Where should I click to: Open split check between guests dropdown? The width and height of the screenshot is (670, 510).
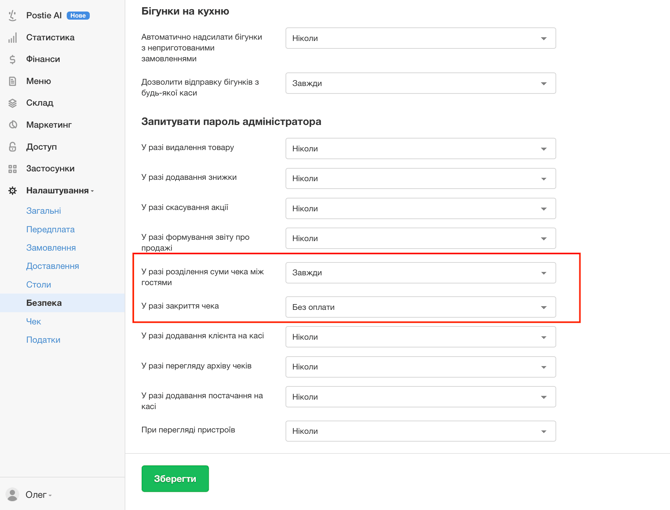tap(420, 273)
